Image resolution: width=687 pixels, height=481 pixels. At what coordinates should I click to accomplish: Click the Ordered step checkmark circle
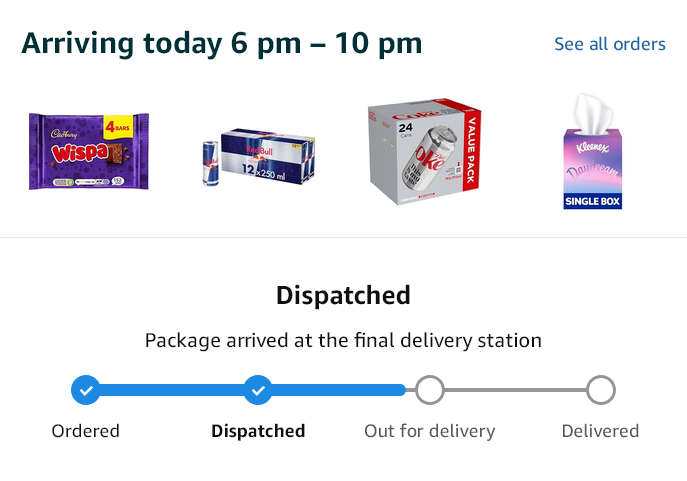pyautogui.click(x=86, y=390)
